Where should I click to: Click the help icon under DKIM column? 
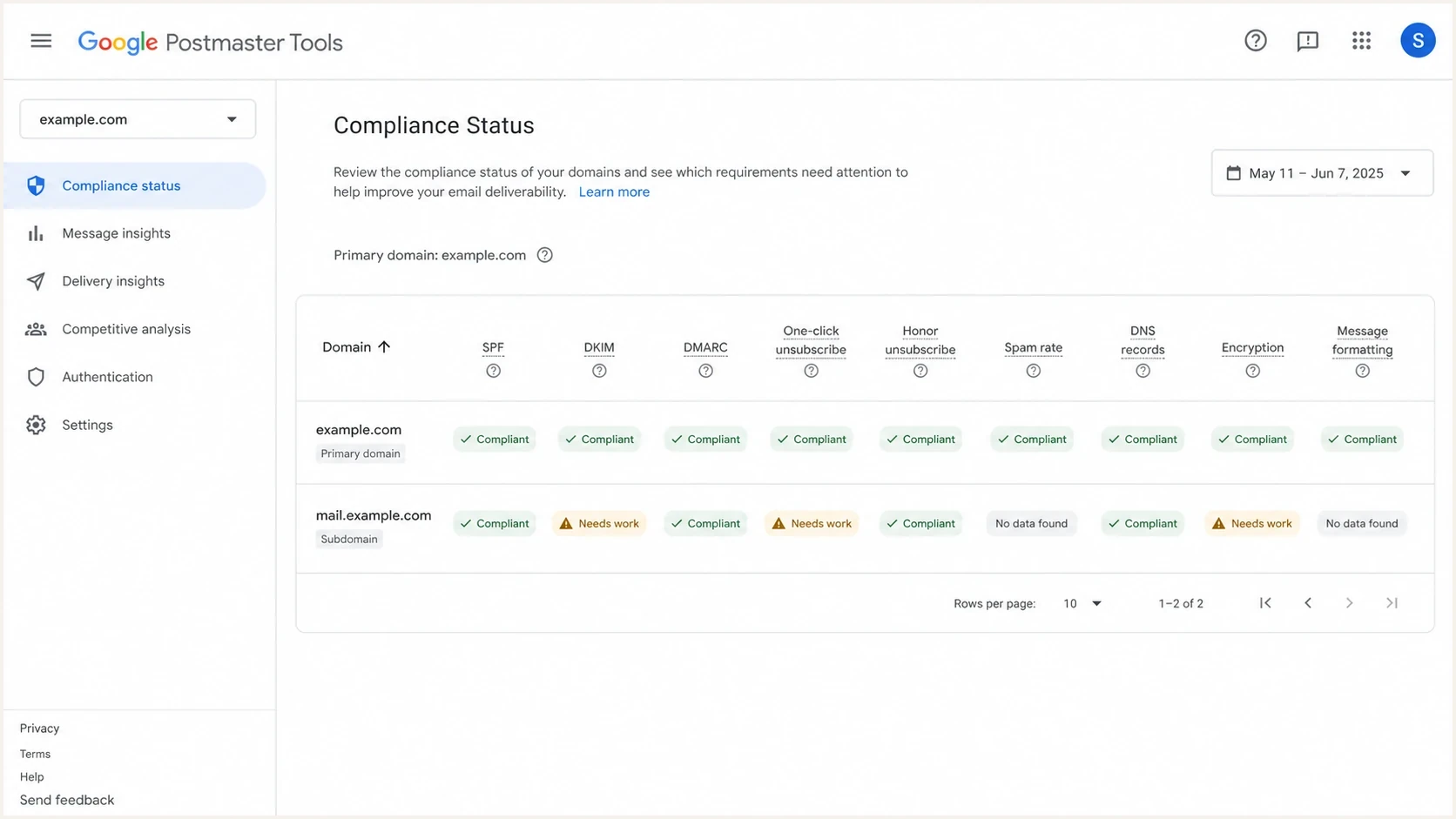[599, 371]
